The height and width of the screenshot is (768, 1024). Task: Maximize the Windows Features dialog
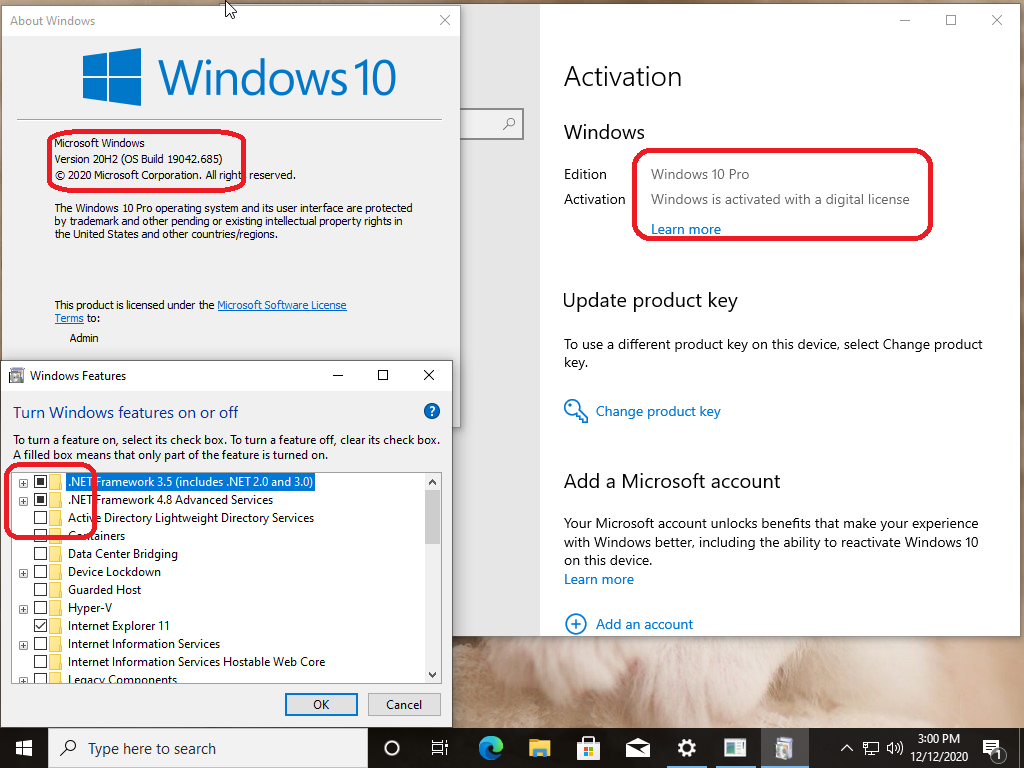(x=383, y=375)
